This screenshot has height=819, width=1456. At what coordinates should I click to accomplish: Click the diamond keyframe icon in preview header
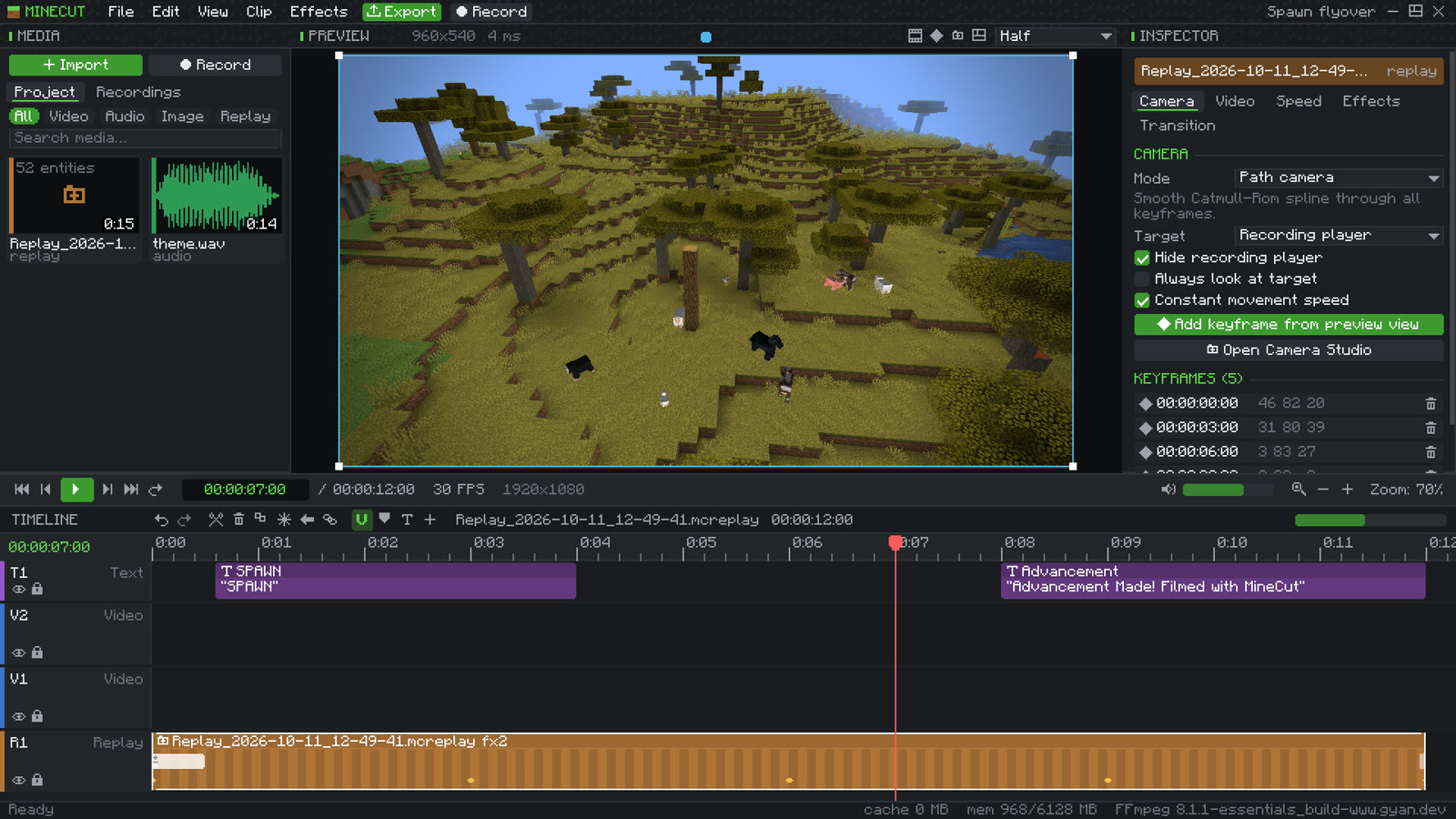coord(936,35)
